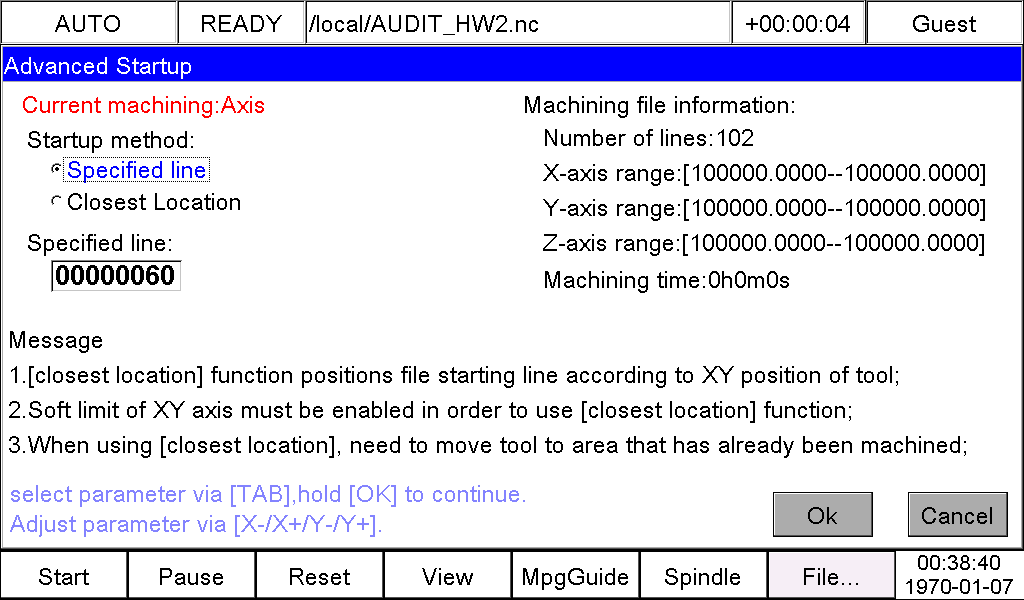Click the Startup method: label
This screenshot has height=600, width=1024.
pos(111,140)
